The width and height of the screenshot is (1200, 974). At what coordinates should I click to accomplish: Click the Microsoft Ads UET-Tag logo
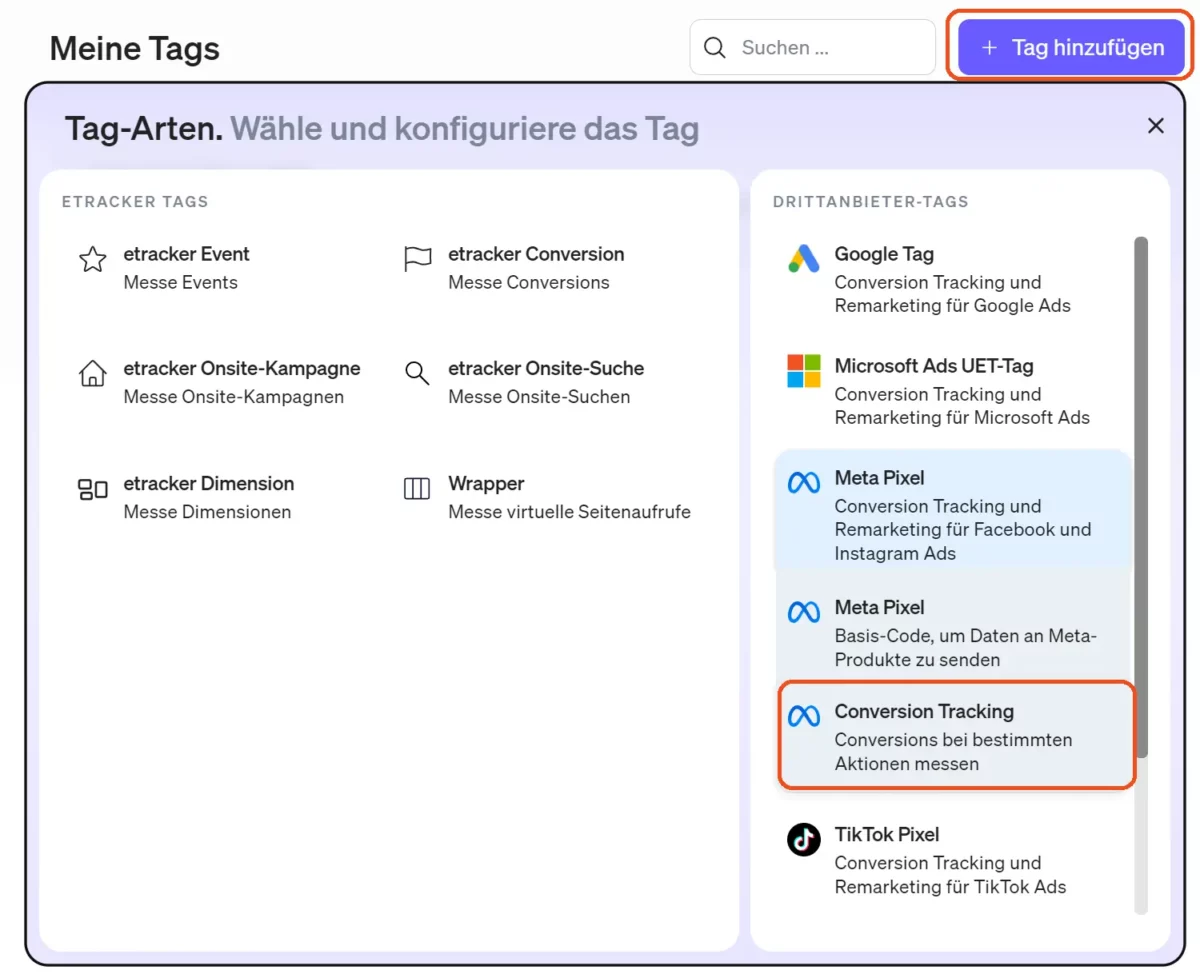(x=803, y=371)
